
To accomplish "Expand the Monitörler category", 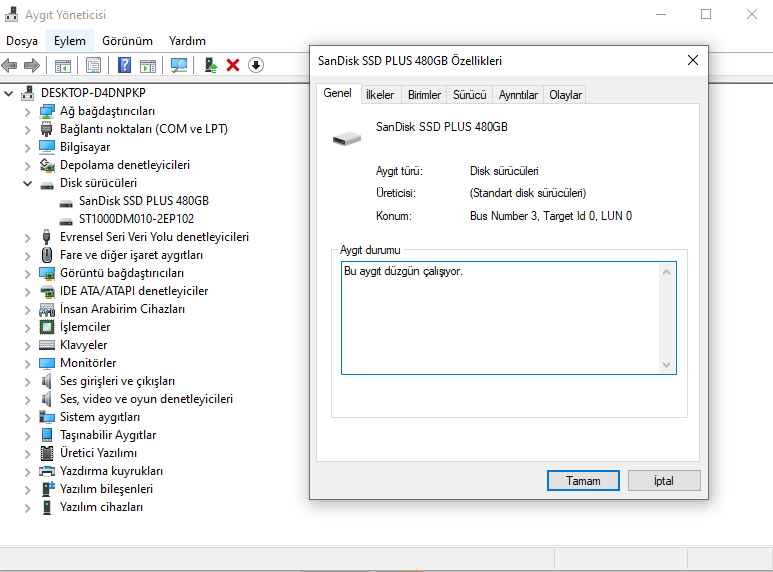I will click(x=28, y=363).
